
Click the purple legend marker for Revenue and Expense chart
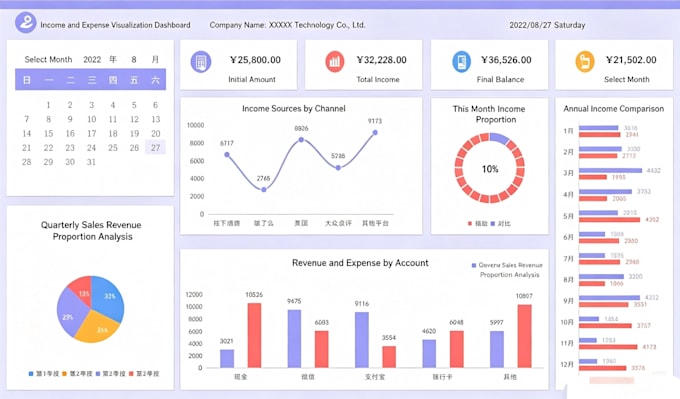[x=474, y=265]
